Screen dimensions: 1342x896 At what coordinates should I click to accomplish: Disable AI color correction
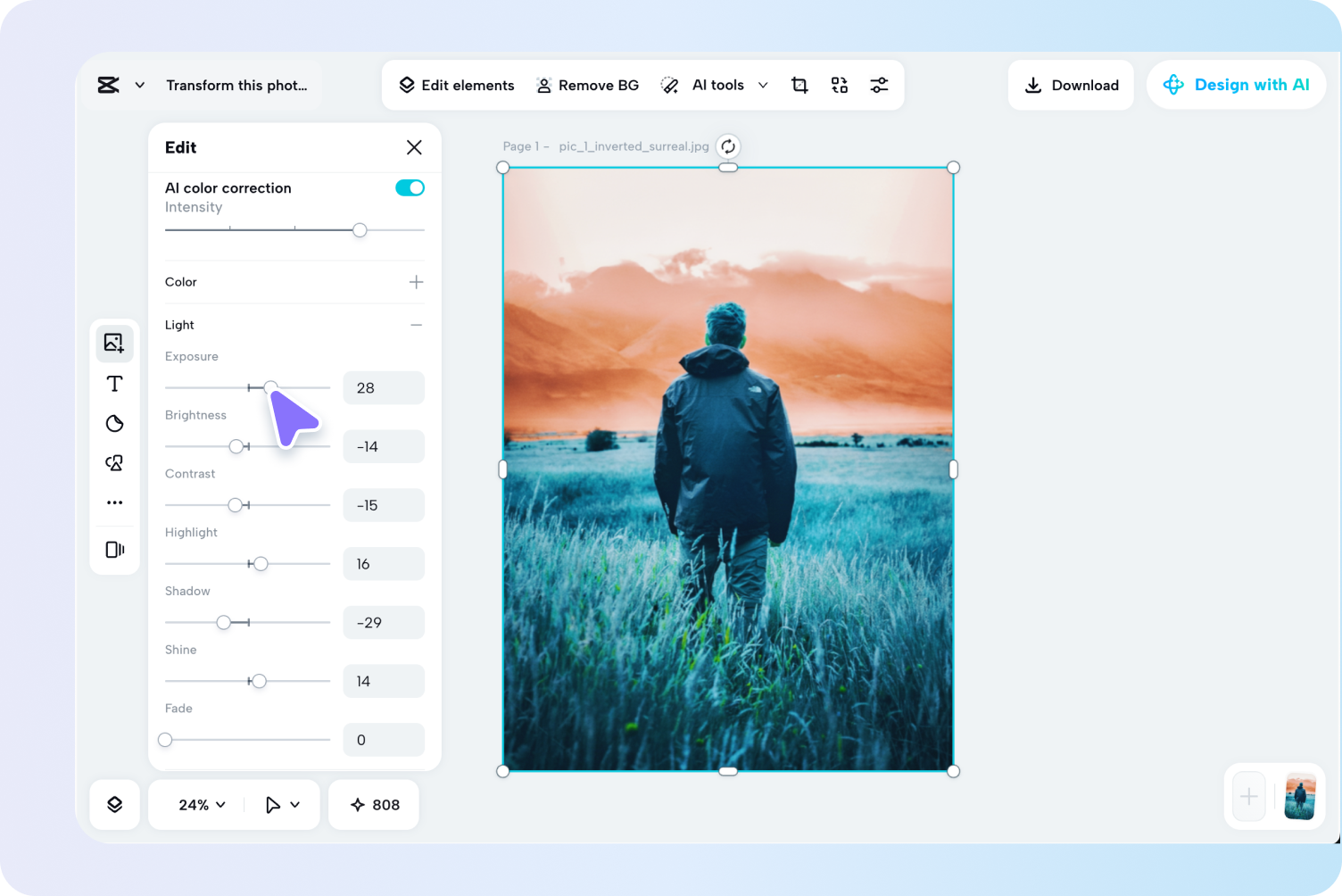(410, 187)
